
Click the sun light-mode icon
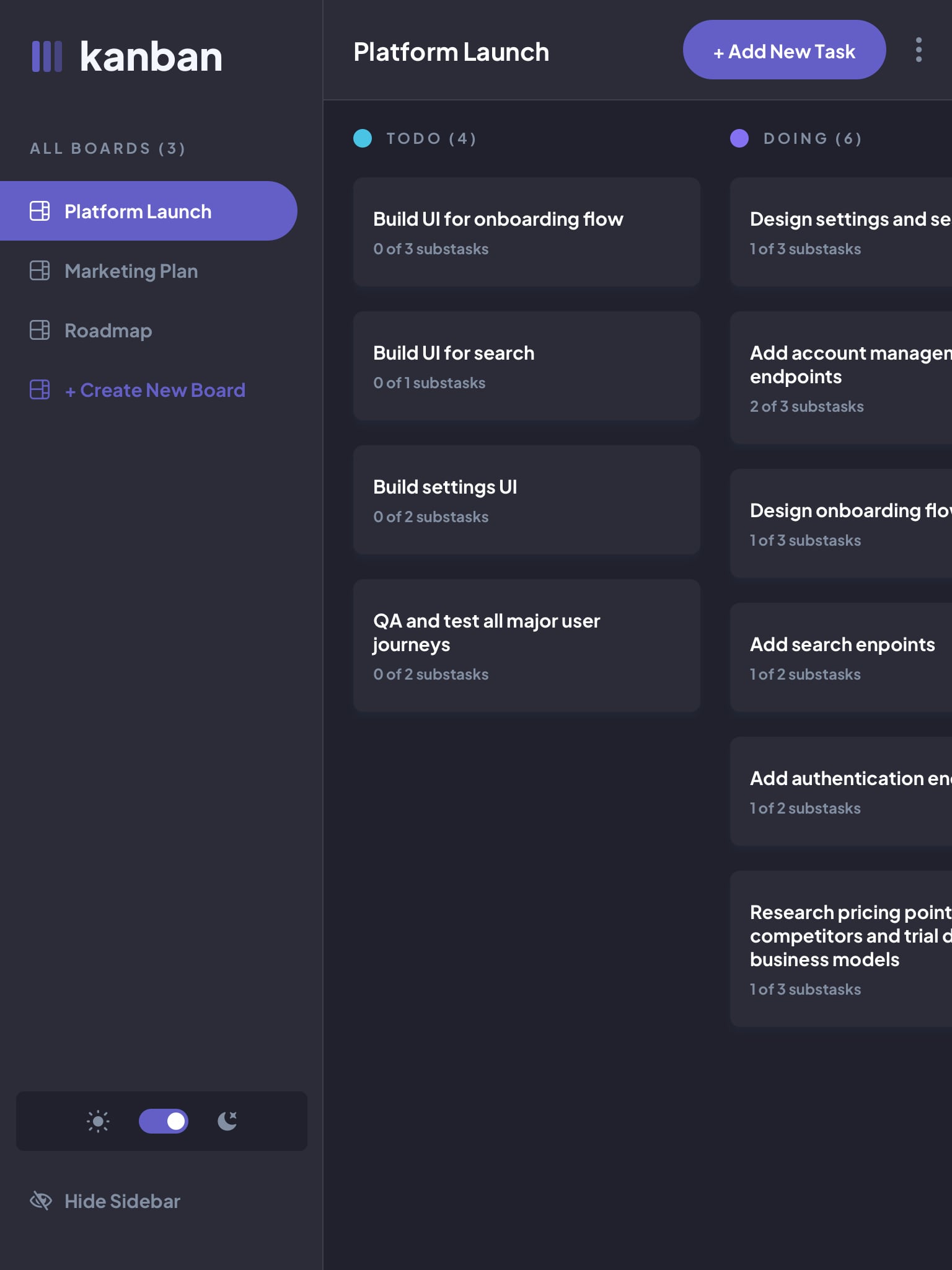pos(98,1121)
